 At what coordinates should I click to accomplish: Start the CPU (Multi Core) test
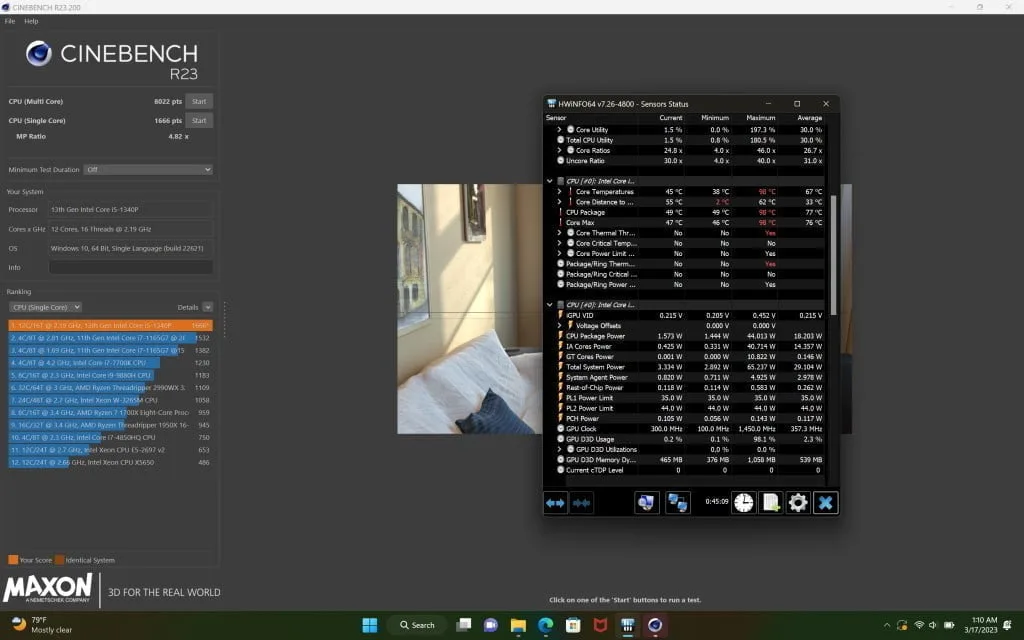[199, 101]
